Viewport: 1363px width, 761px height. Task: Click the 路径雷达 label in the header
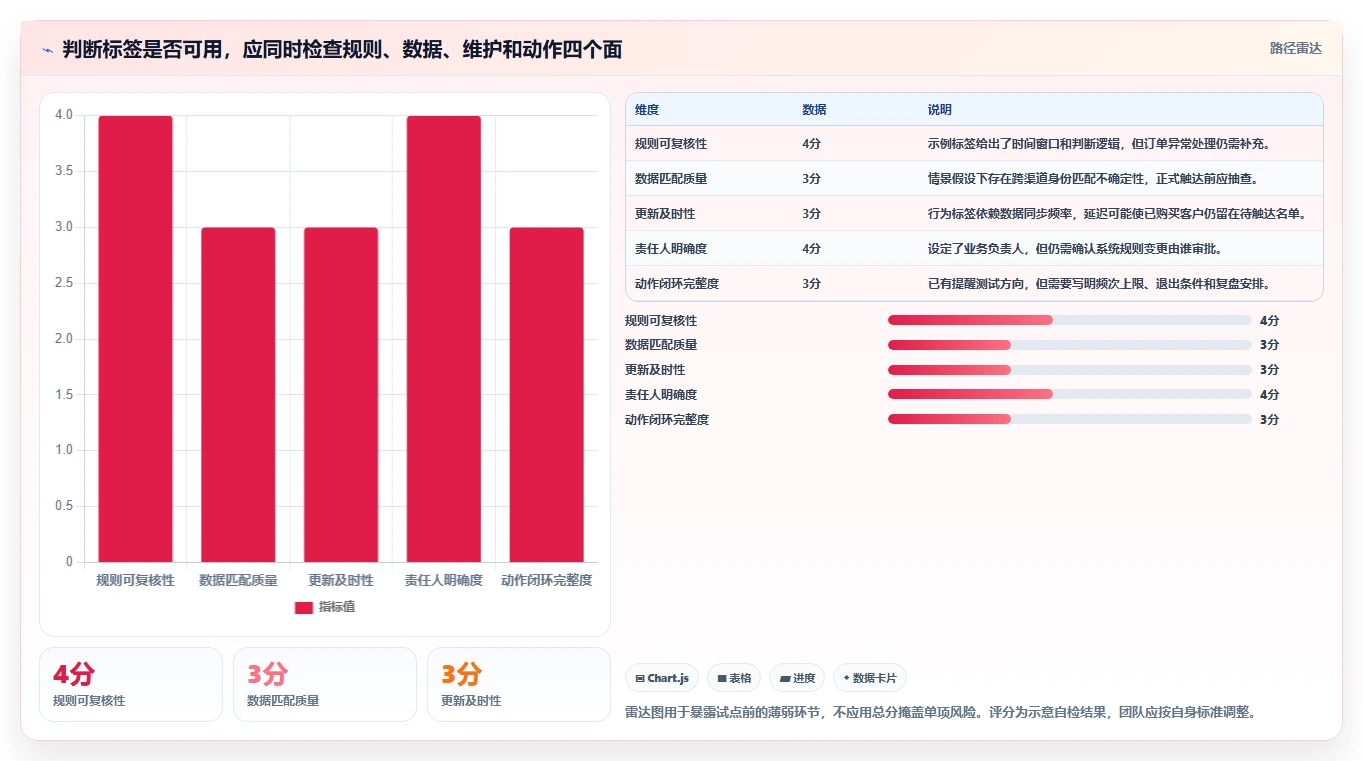tap(1295, 48)
